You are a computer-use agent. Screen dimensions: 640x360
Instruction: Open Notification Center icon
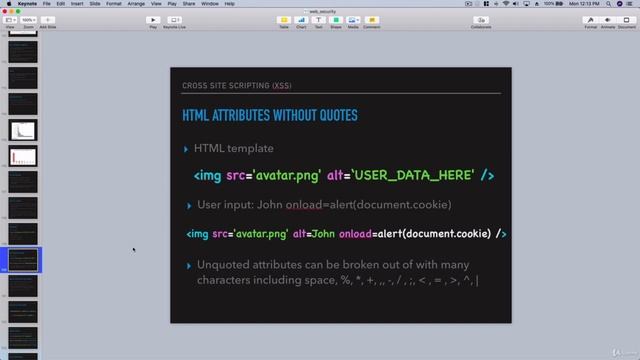tap(629, 4)
